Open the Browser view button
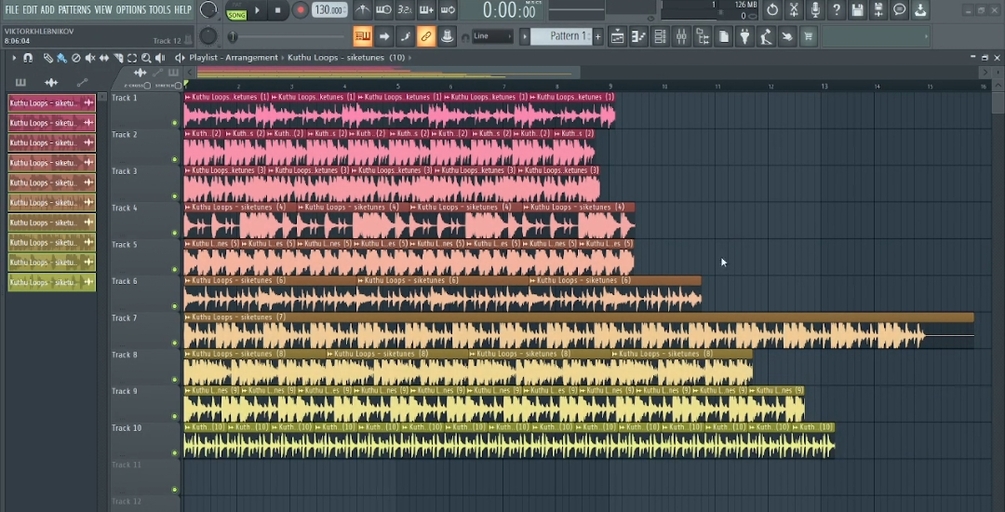 [x=702, y=37]
